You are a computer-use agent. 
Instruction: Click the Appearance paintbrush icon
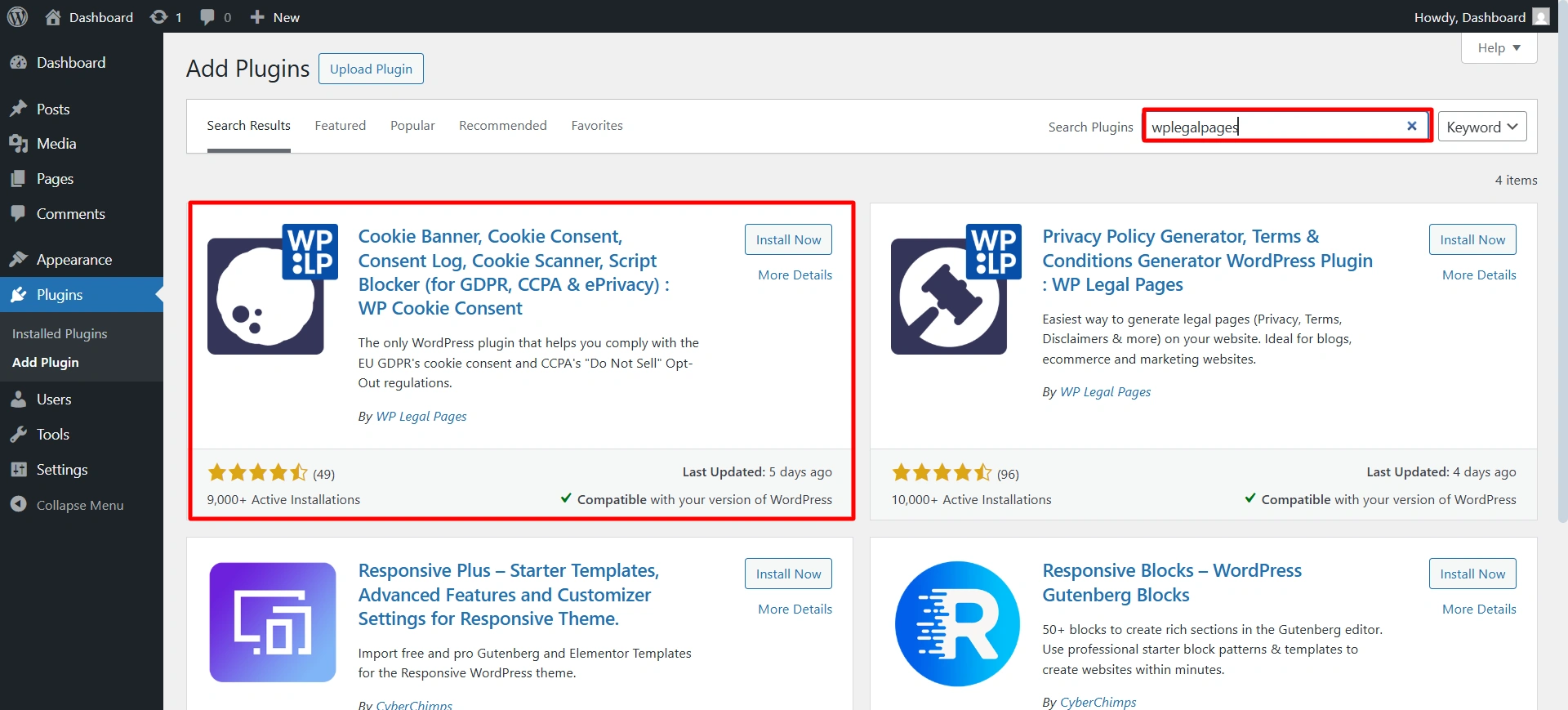(19, 260)
